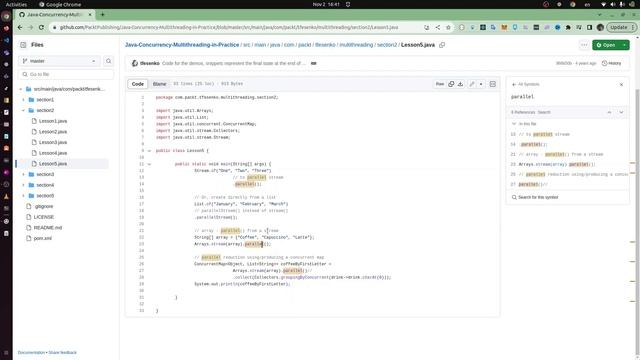Edit this file using the pencil icon
The image size is (640, 360).
click(x=472, y=84)
